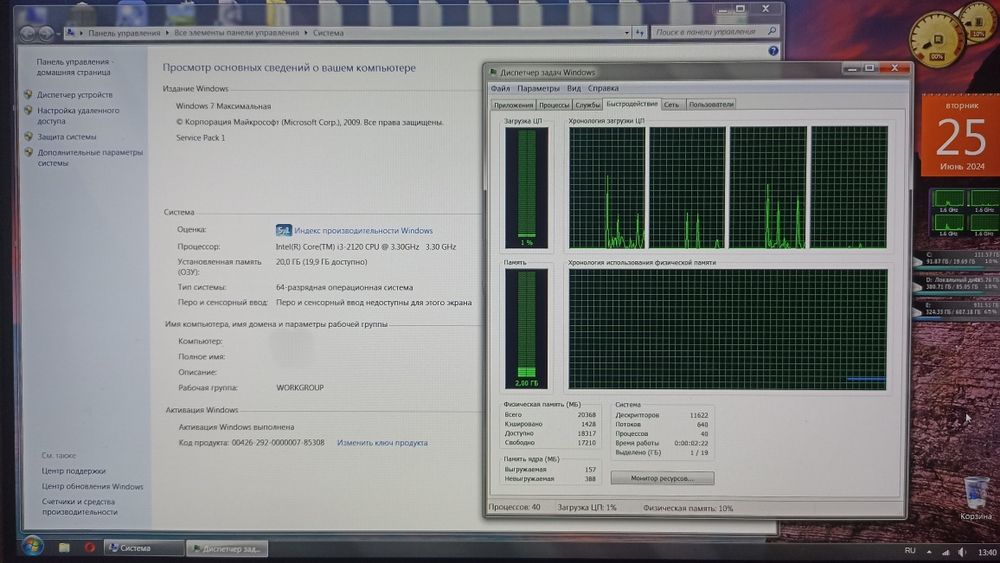
Task: Click the Task Manager title bar icon
Action: pos(493,72)
